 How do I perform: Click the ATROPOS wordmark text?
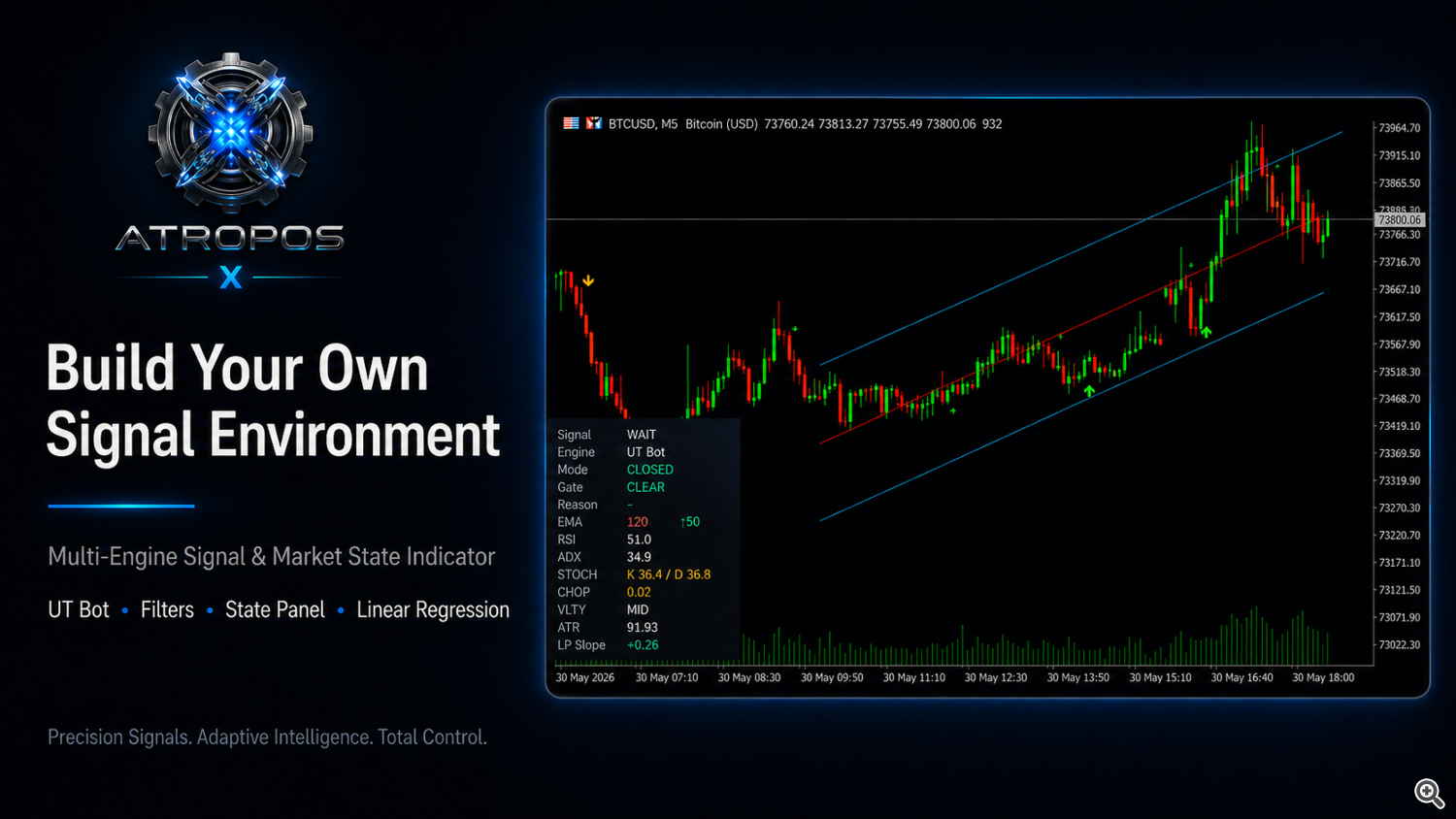pos(230,238)
